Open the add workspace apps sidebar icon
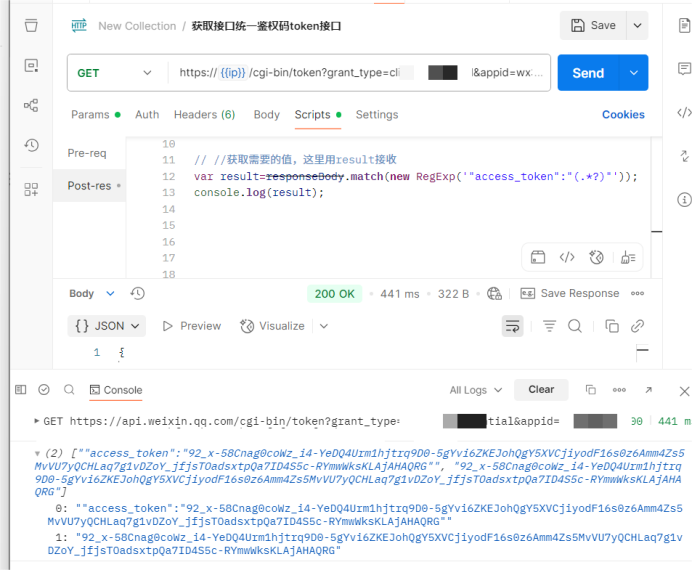 pyautogui.click(x=31, y=190)
